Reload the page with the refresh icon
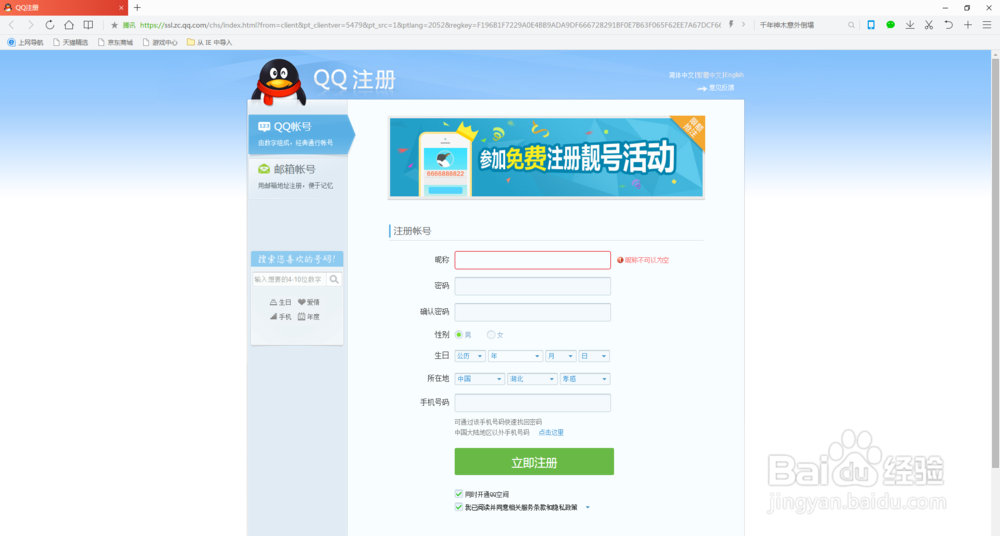This screenshot has width=1000, height=536. click(50, 25)
